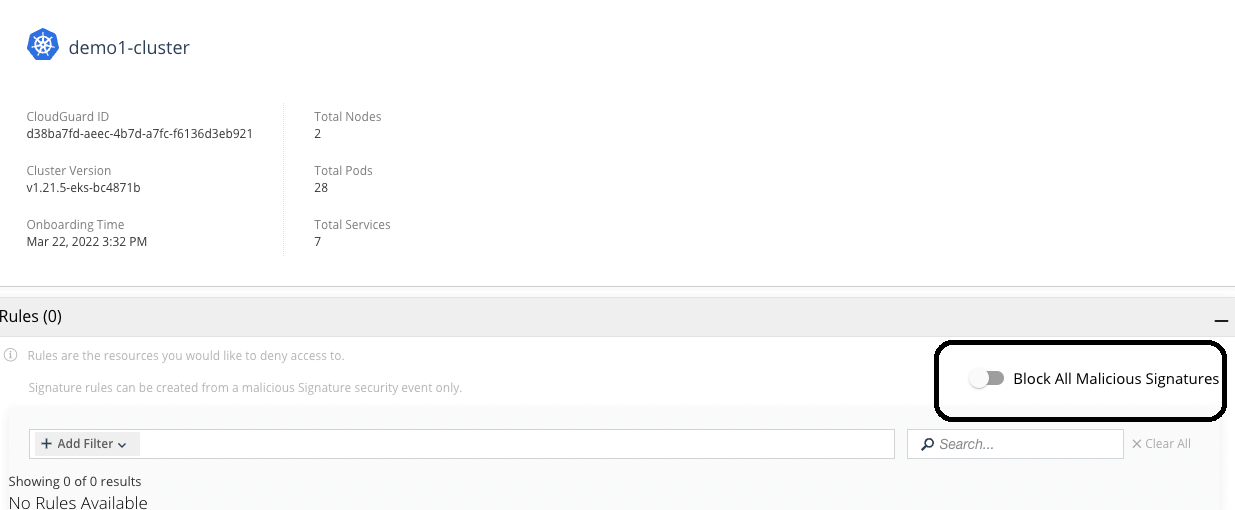Viewport: 1235px width, 510px height.
Task: Enable the Block All Malicious Signatures toggle
Action: (987, 379)
